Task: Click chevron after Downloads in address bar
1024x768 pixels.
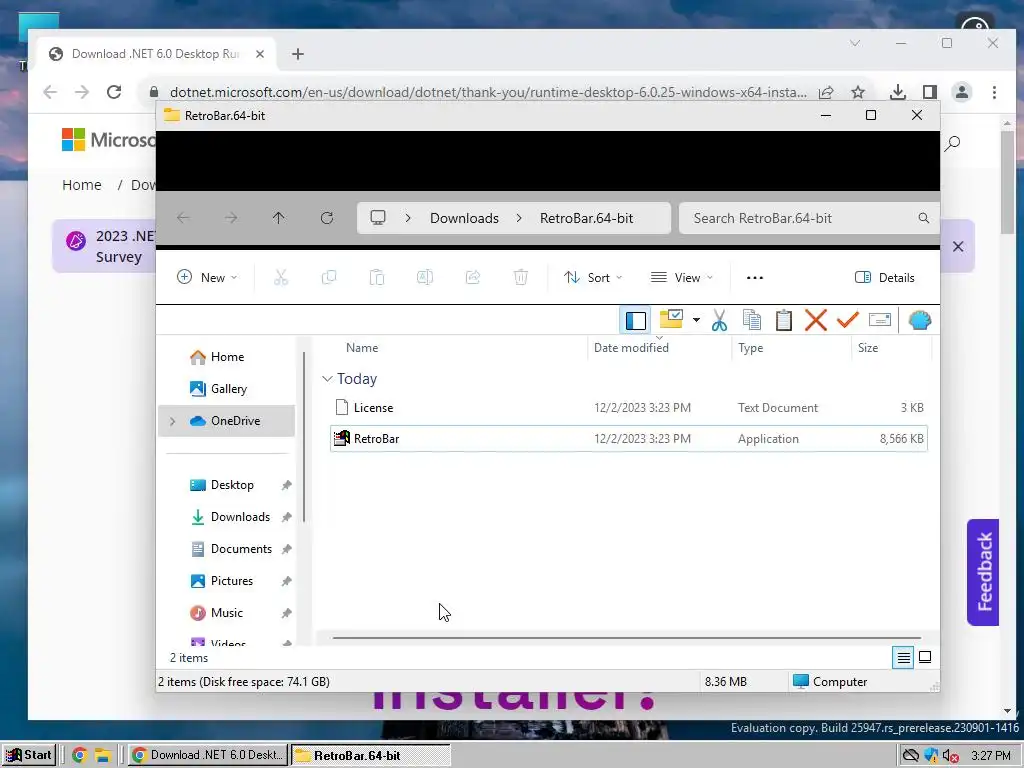Action: pos(519,218)
